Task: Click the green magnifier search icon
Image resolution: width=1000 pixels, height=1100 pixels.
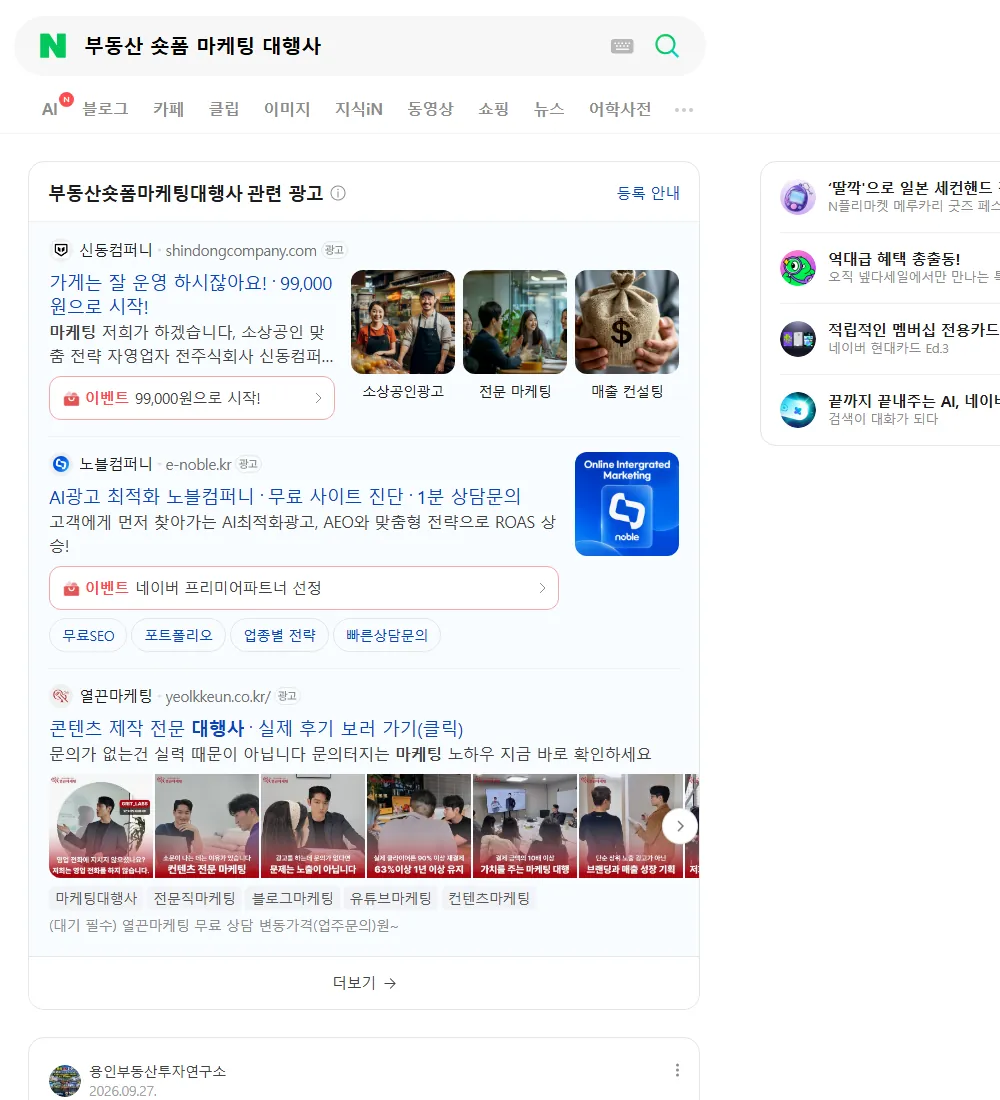Action: (667, 46)
